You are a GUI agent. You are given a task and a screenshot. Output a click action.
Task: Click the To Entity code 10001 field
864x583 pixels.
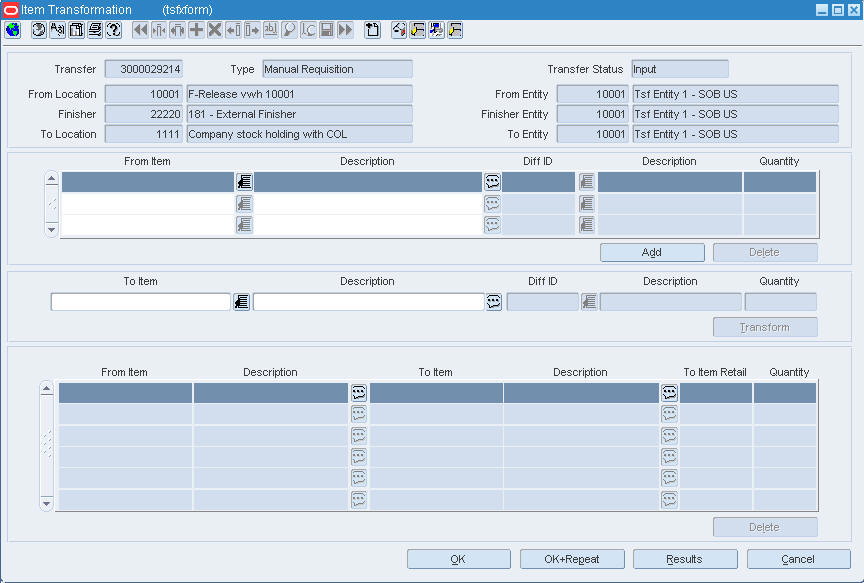[592, 134]
